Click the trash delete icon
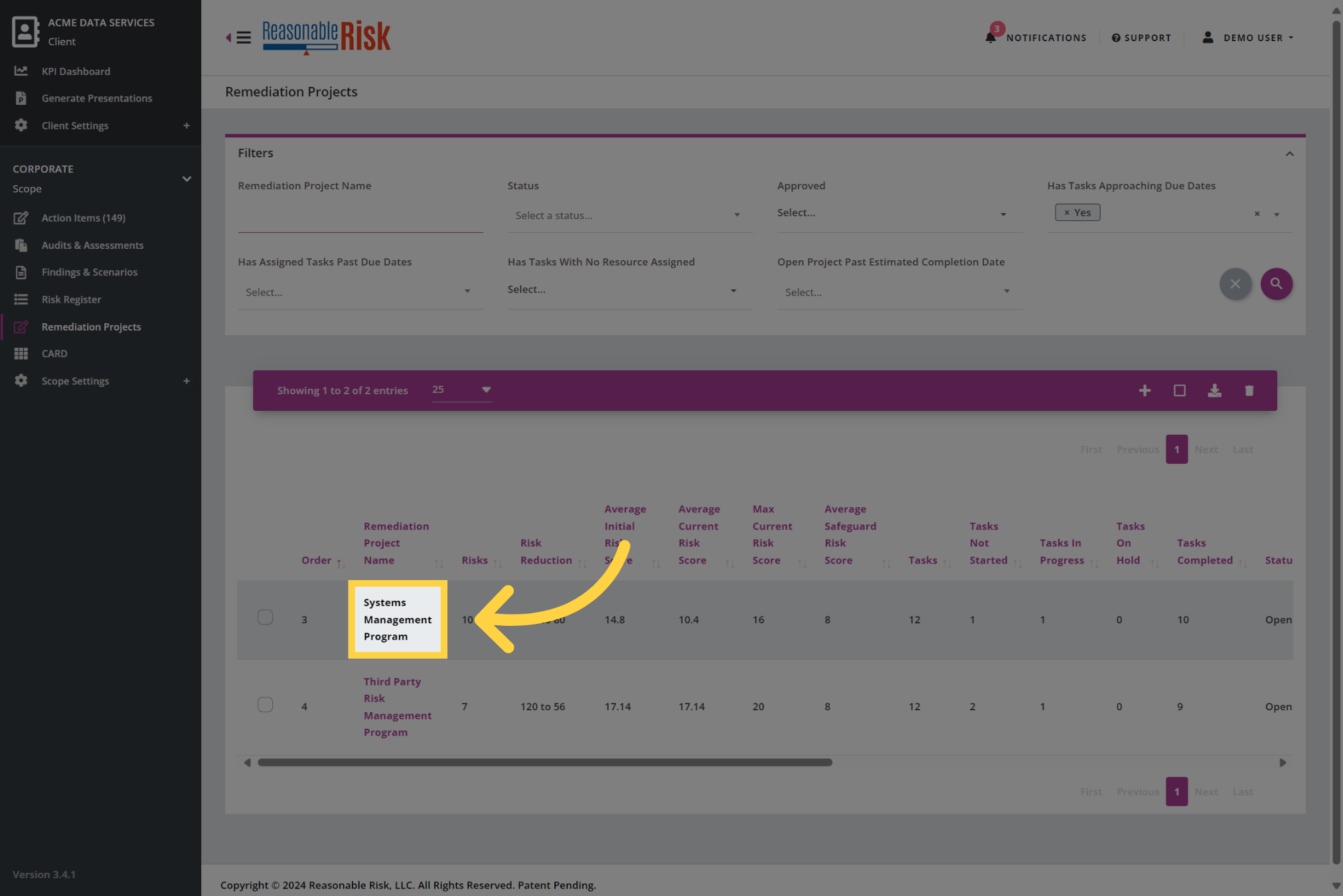1343x896 pixels. 1249,390
